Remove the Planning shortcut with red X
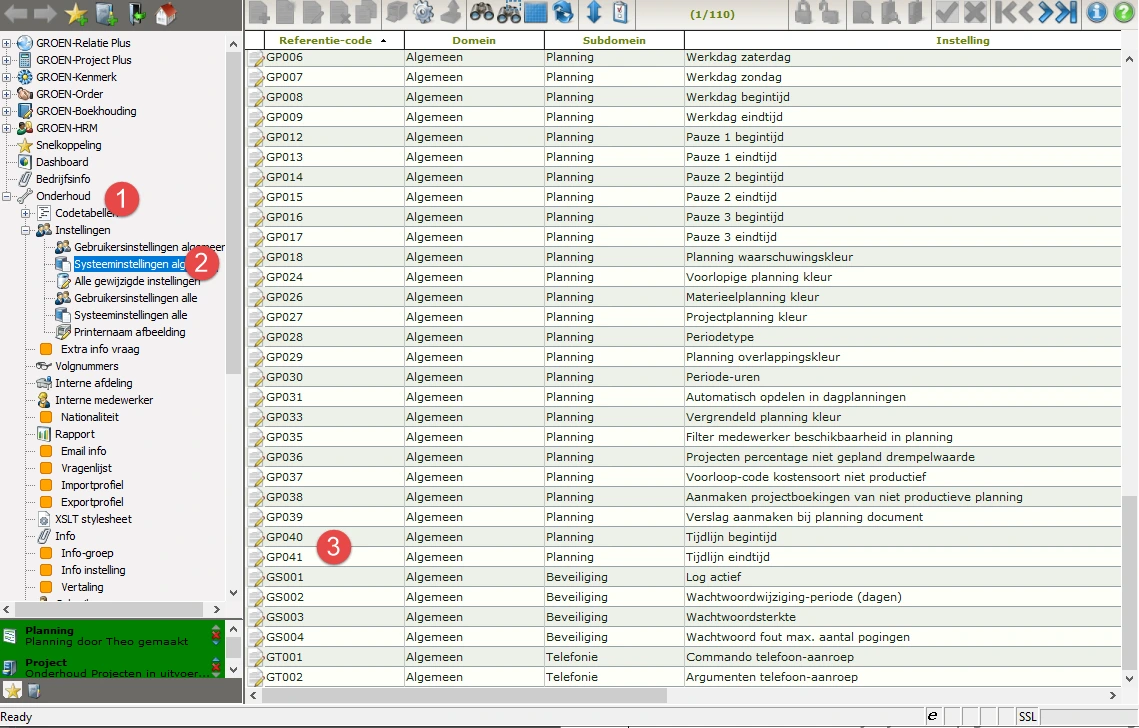 [x=216, y=636]
